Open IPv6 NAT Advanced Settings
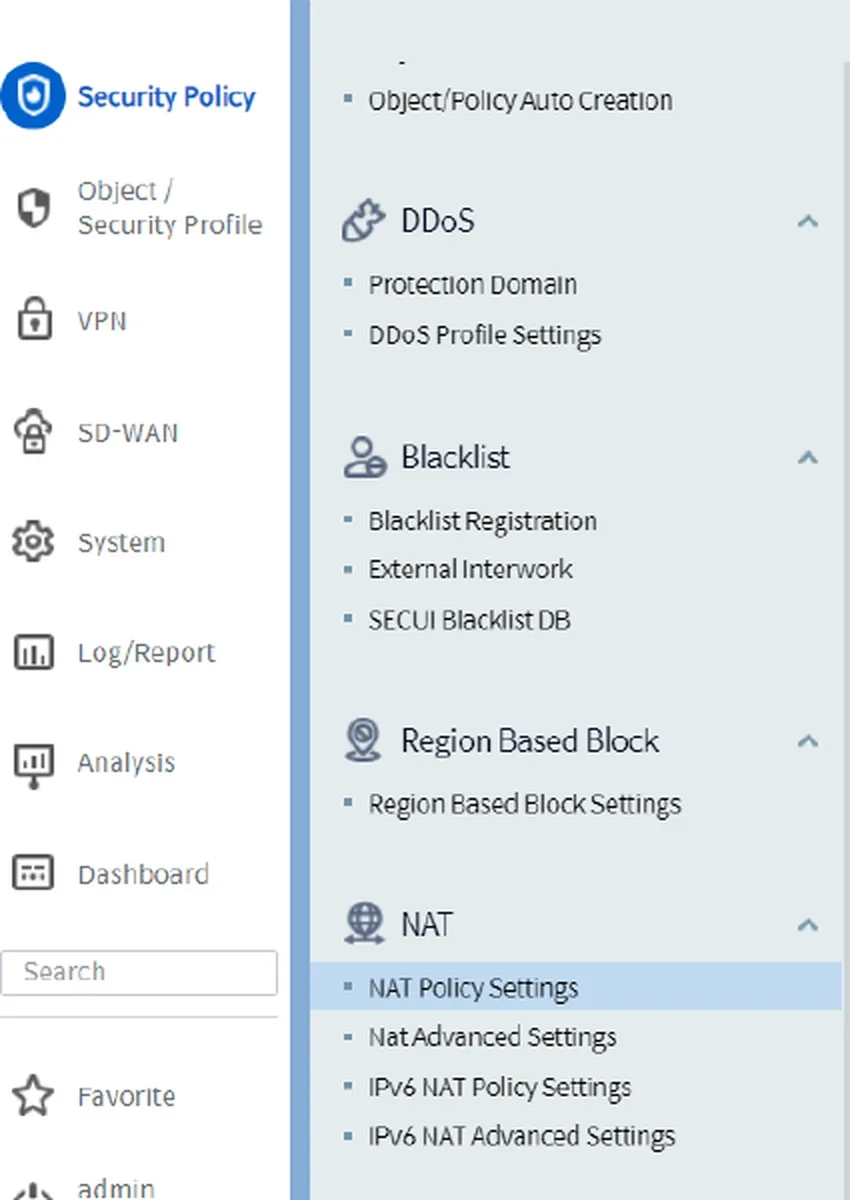The image size is (850, 1200). coord(522,1136)
